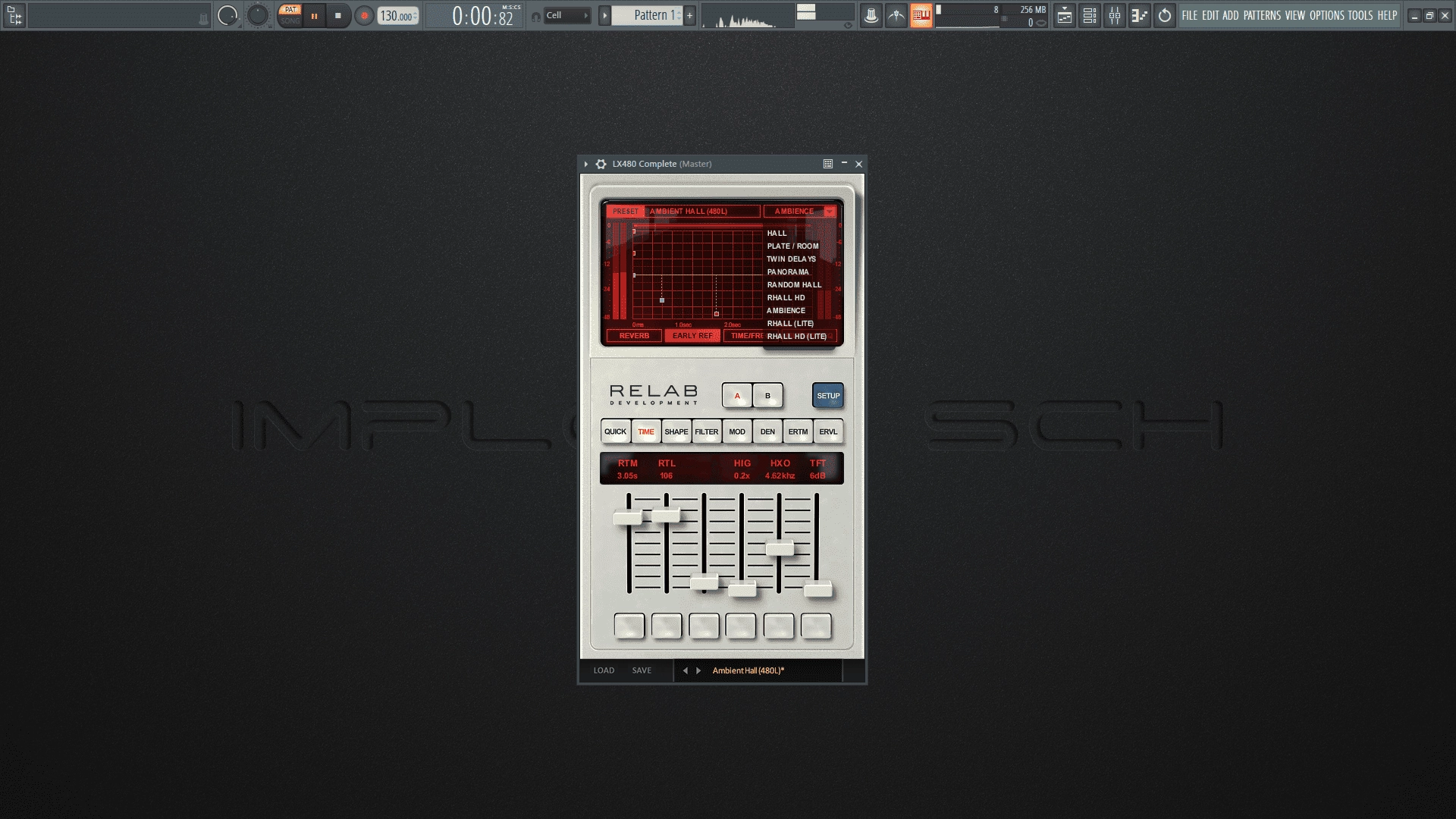Add a new pattern with plus
The height and width of the screenshot is (819, 1456).
(x=689, y=15)
